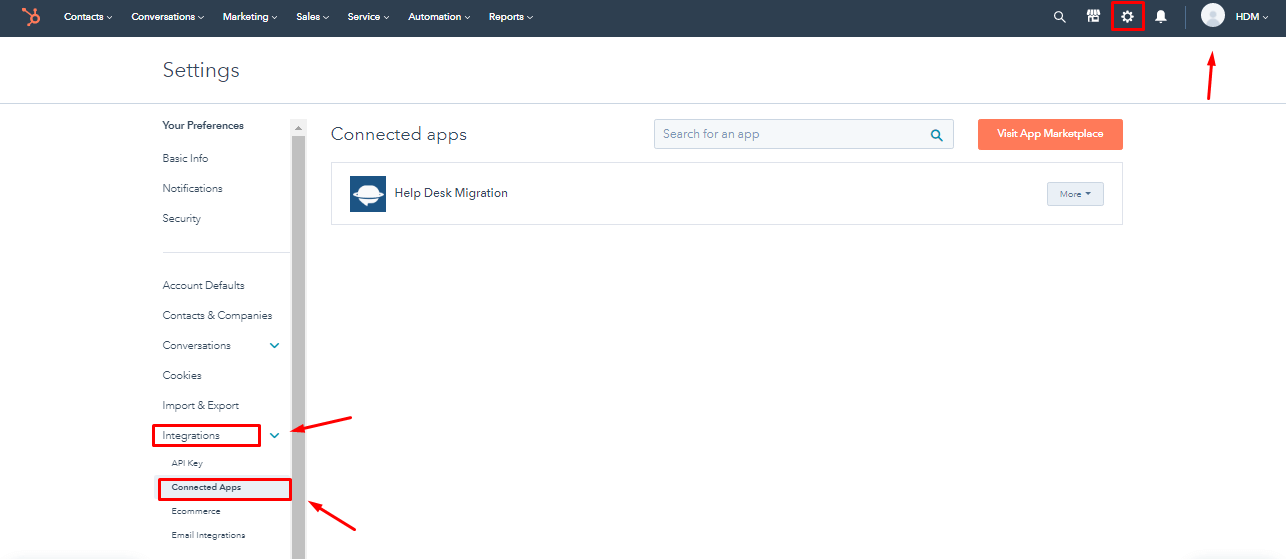1286x559 pixels.
Task: Click the magnifier inside the app search box
Action: pos(937,135)
